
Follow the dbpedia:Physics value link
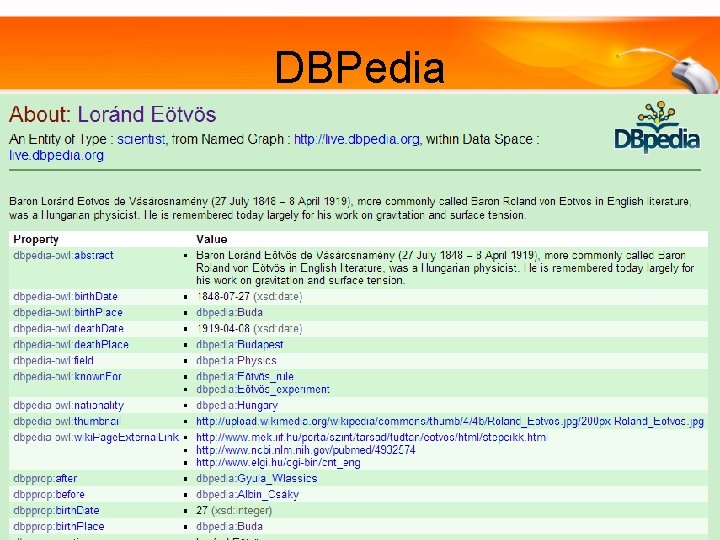(236, 360)
